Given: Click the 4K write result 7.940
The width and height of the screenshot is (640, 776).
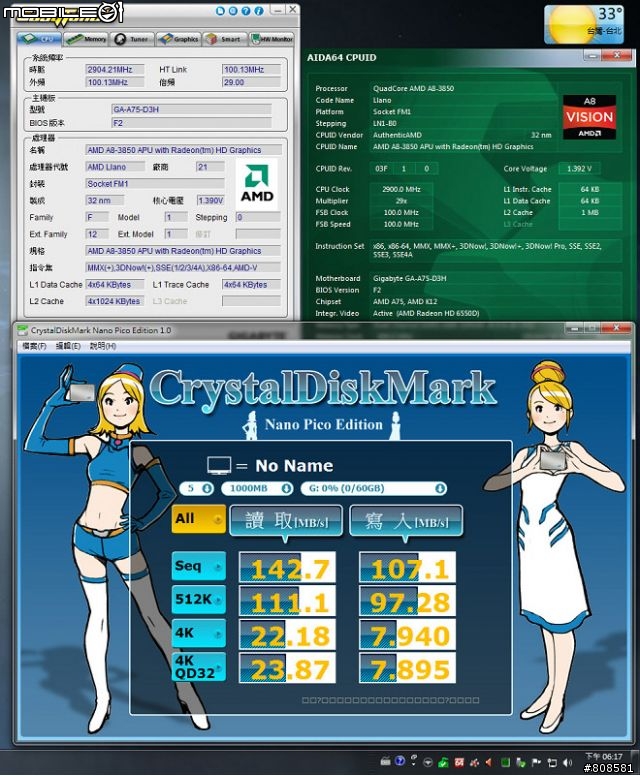Looking at the screenshot, I should 407,635.
